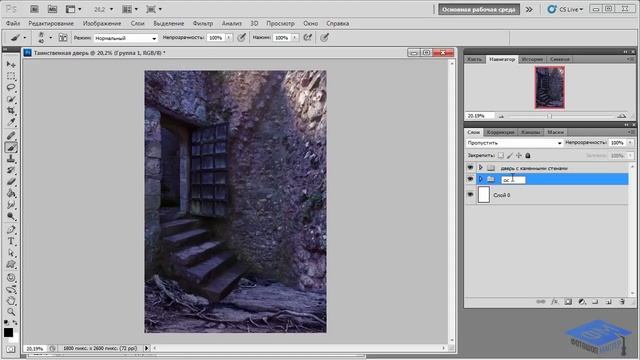This screenshot has width=640, height=360.
Task: Open the tool preset picker arrow
Action: click(x=24, y=38)
